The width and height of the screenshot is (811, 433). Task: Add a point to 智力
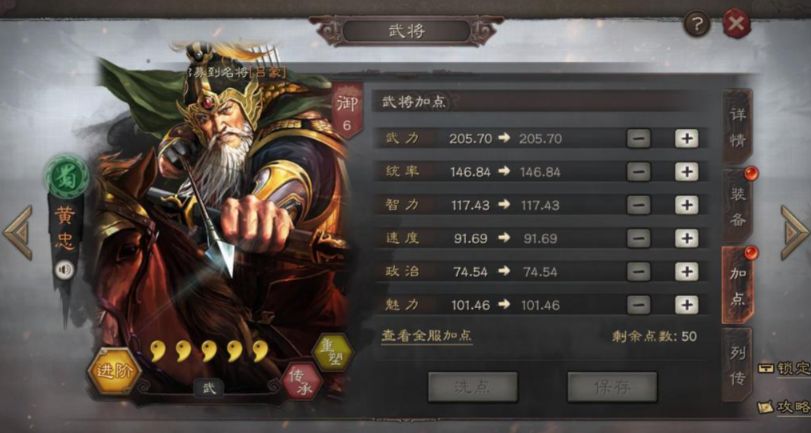[686, 205]
